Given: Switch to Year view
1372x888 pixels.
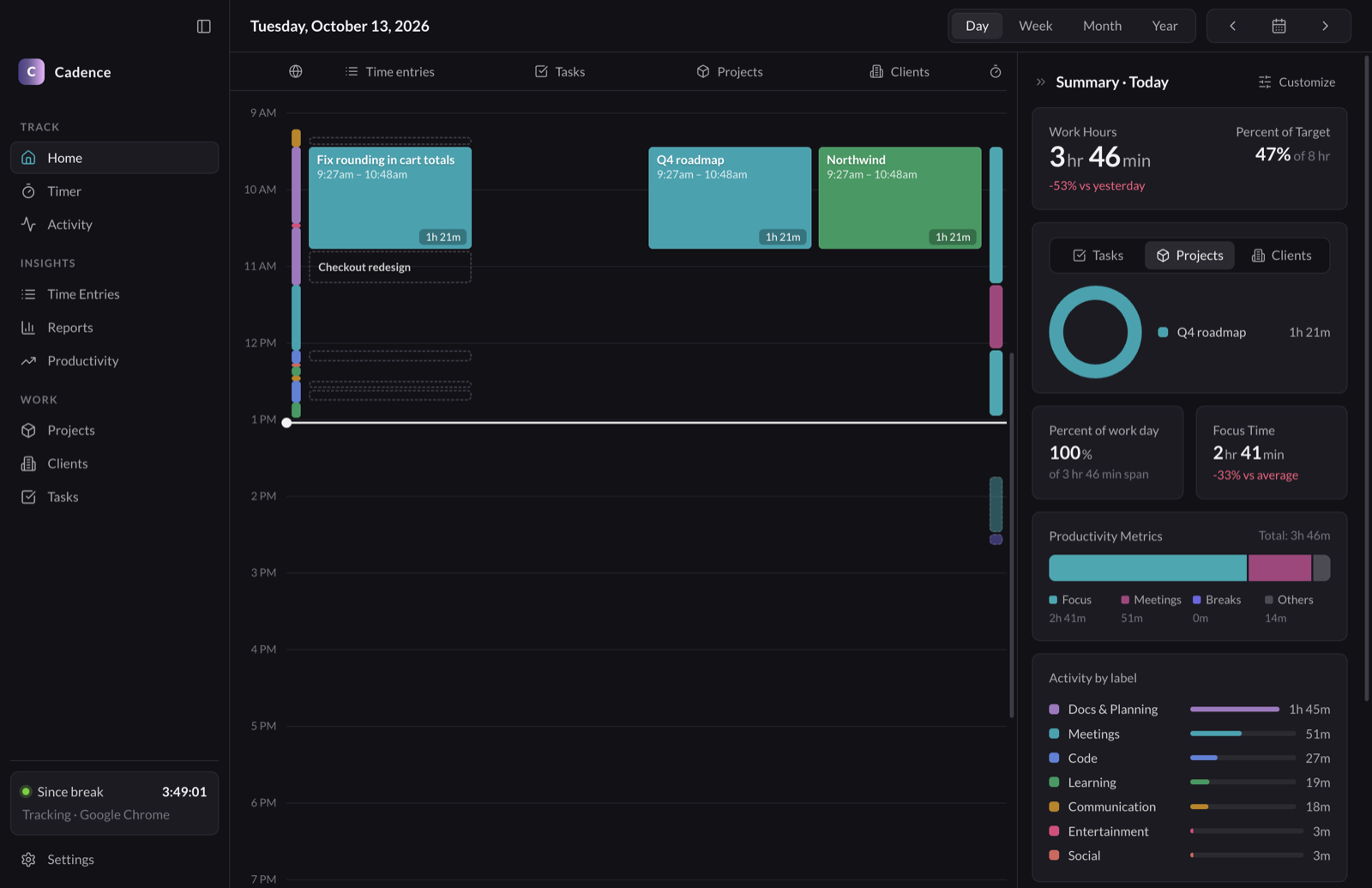Looking at the screenshot, I should [x=1164, y=26].
